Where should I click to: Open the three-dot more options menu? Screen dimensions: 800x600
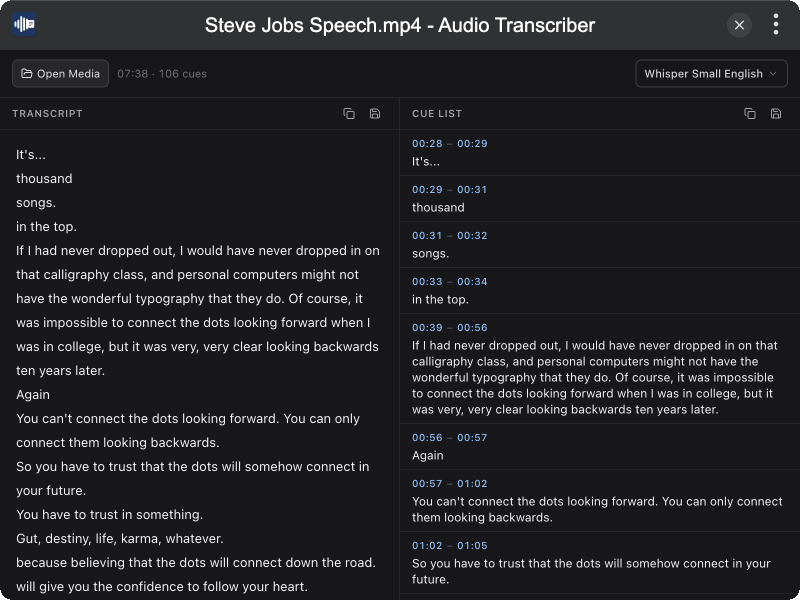[x=776, y=24]
